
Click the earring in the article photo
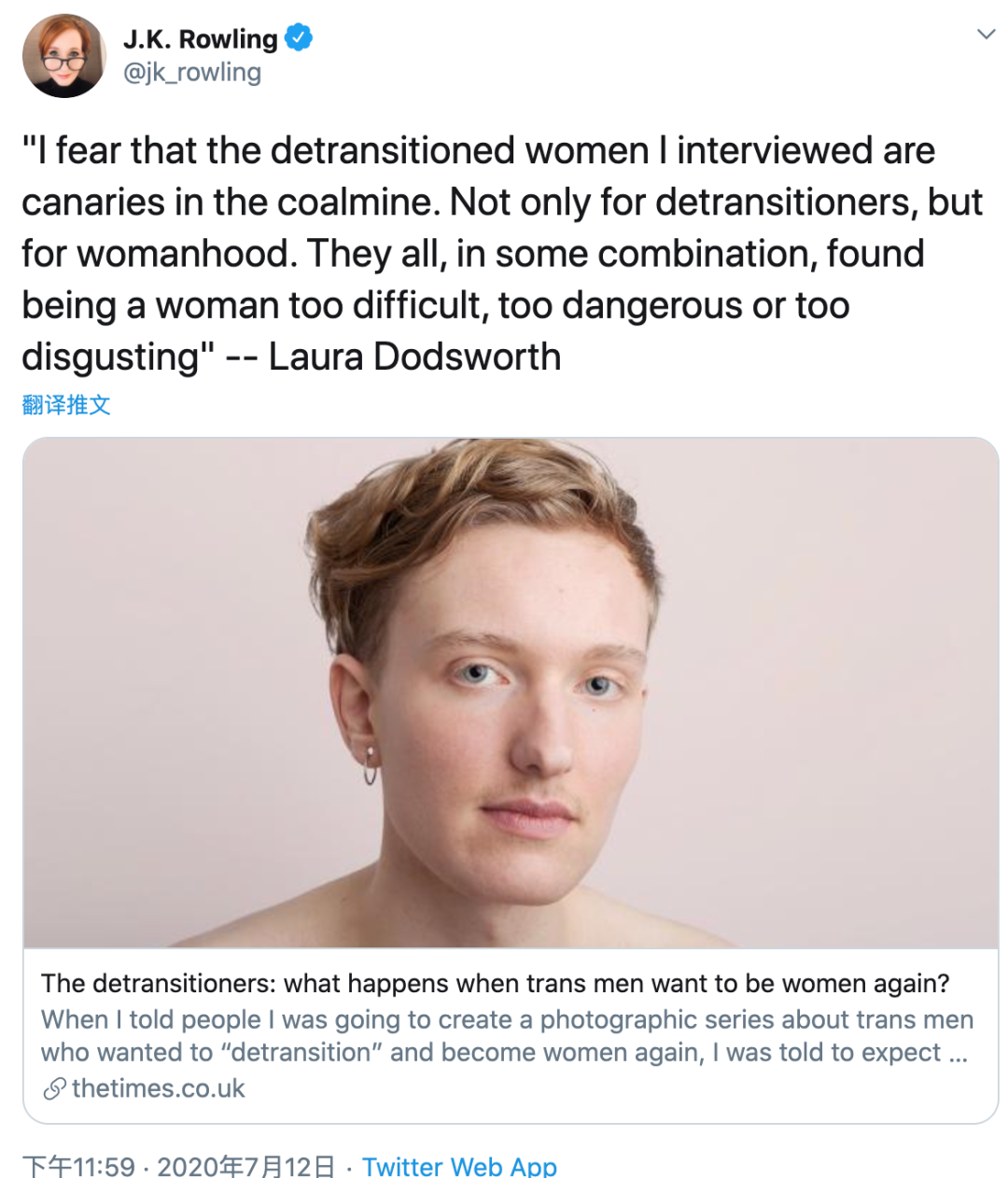tap(371, 765)
